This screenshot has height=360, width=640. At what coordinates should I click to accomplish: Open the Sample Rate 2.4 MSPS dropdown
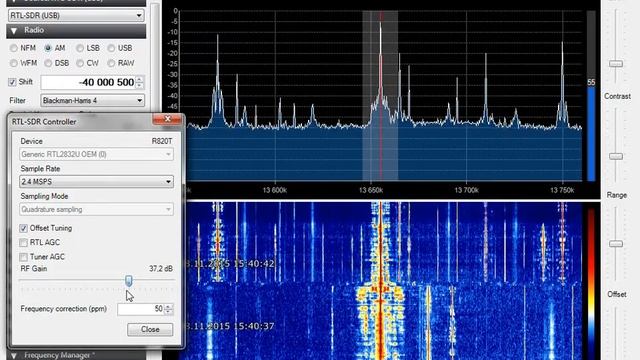pos(96,182)
